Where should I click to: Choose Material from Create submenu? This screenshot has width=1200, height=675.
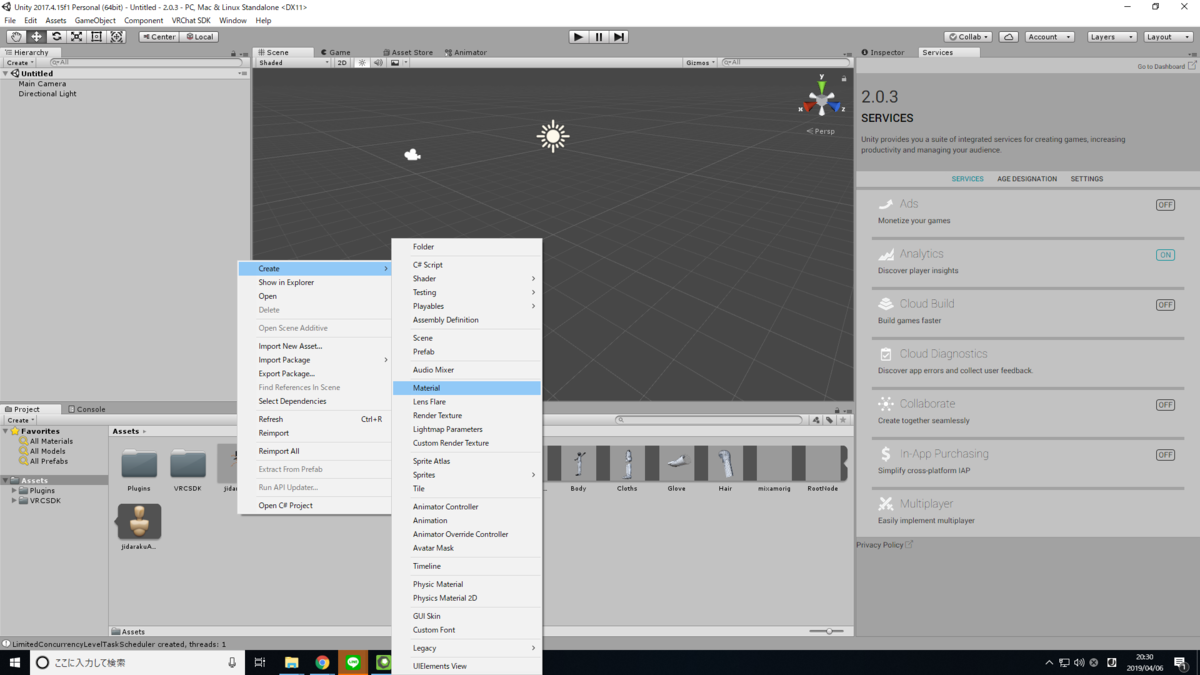pos(467,388)
